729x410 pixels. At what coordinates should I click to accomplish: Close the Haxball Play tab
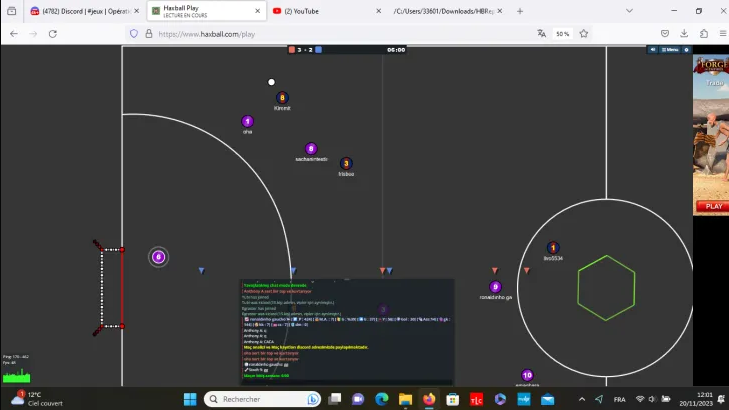(x=258, y=11)
